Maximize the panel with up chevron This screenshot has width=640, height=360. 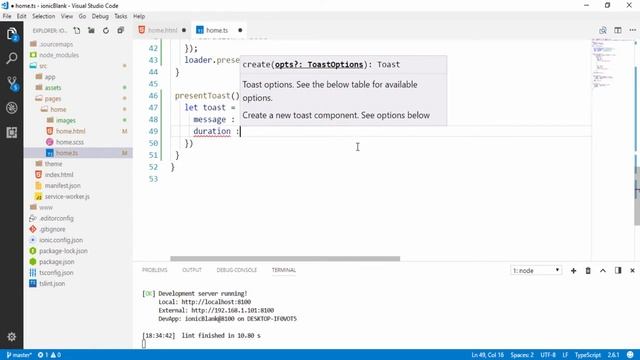(603, 271)
